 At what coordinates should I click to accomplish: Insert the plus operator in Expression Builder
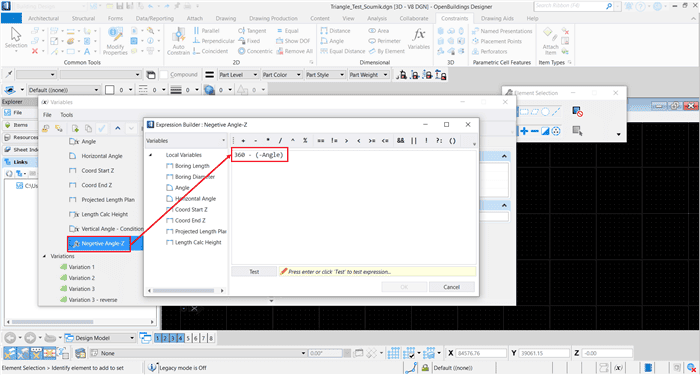point(243,141)
